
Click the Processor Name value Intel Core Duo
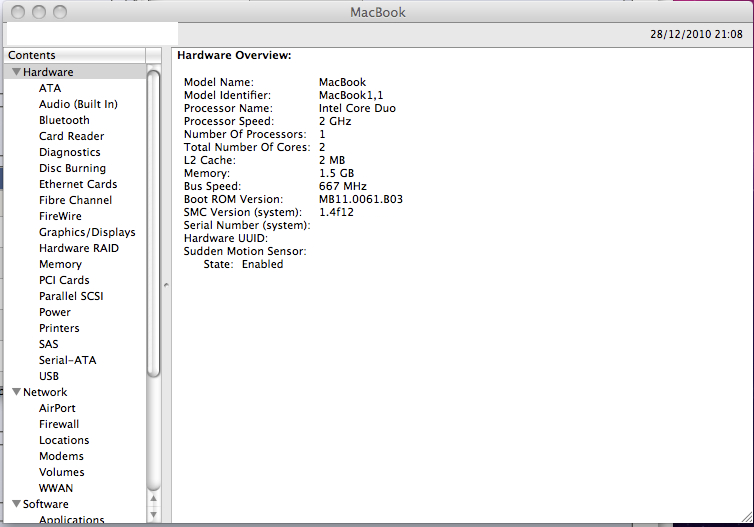357,108
